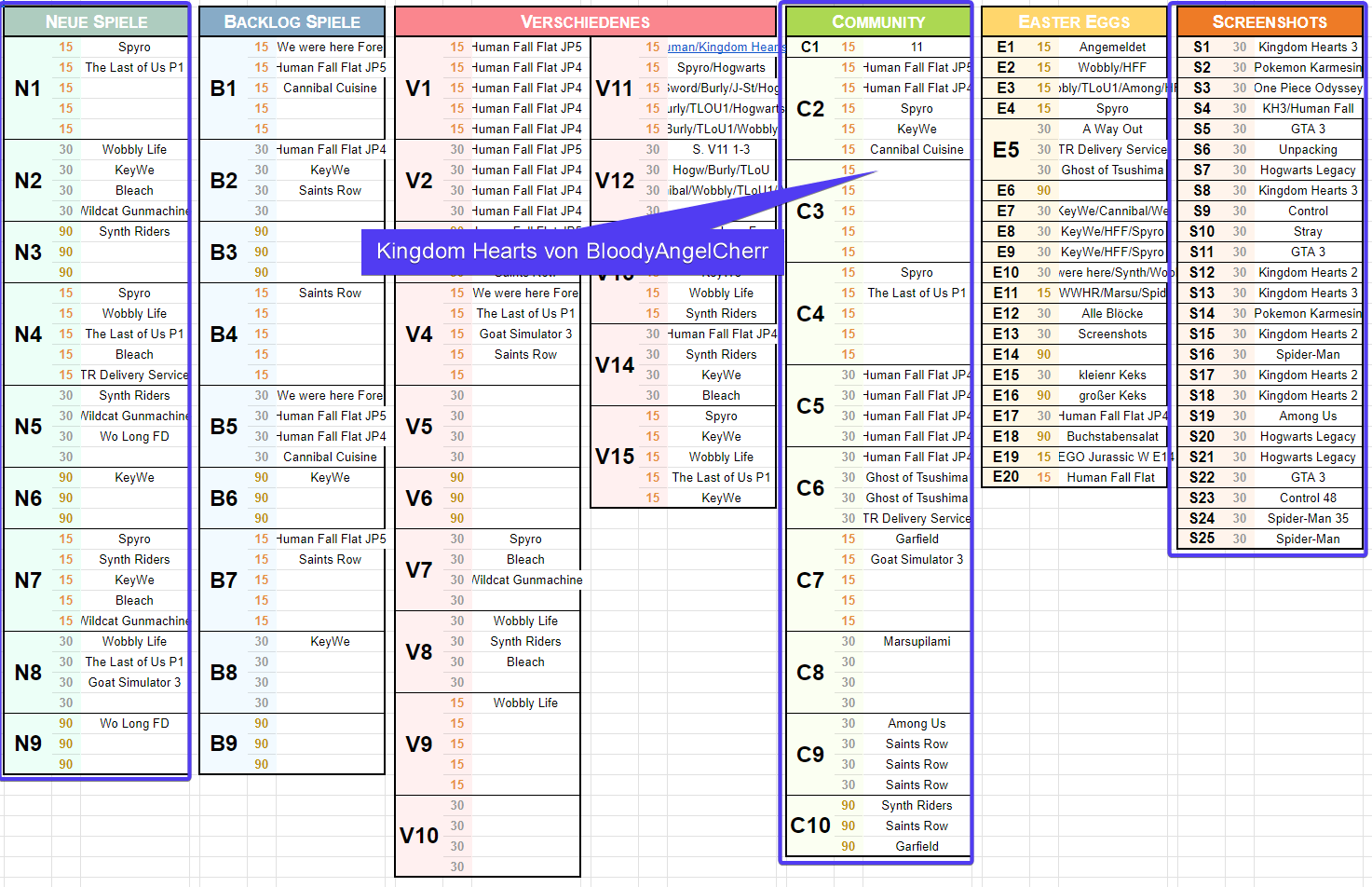Viewport: 1372px width, 887px height.
Task: Click the A Way Out cell
Action: (x=1112, y=129)
